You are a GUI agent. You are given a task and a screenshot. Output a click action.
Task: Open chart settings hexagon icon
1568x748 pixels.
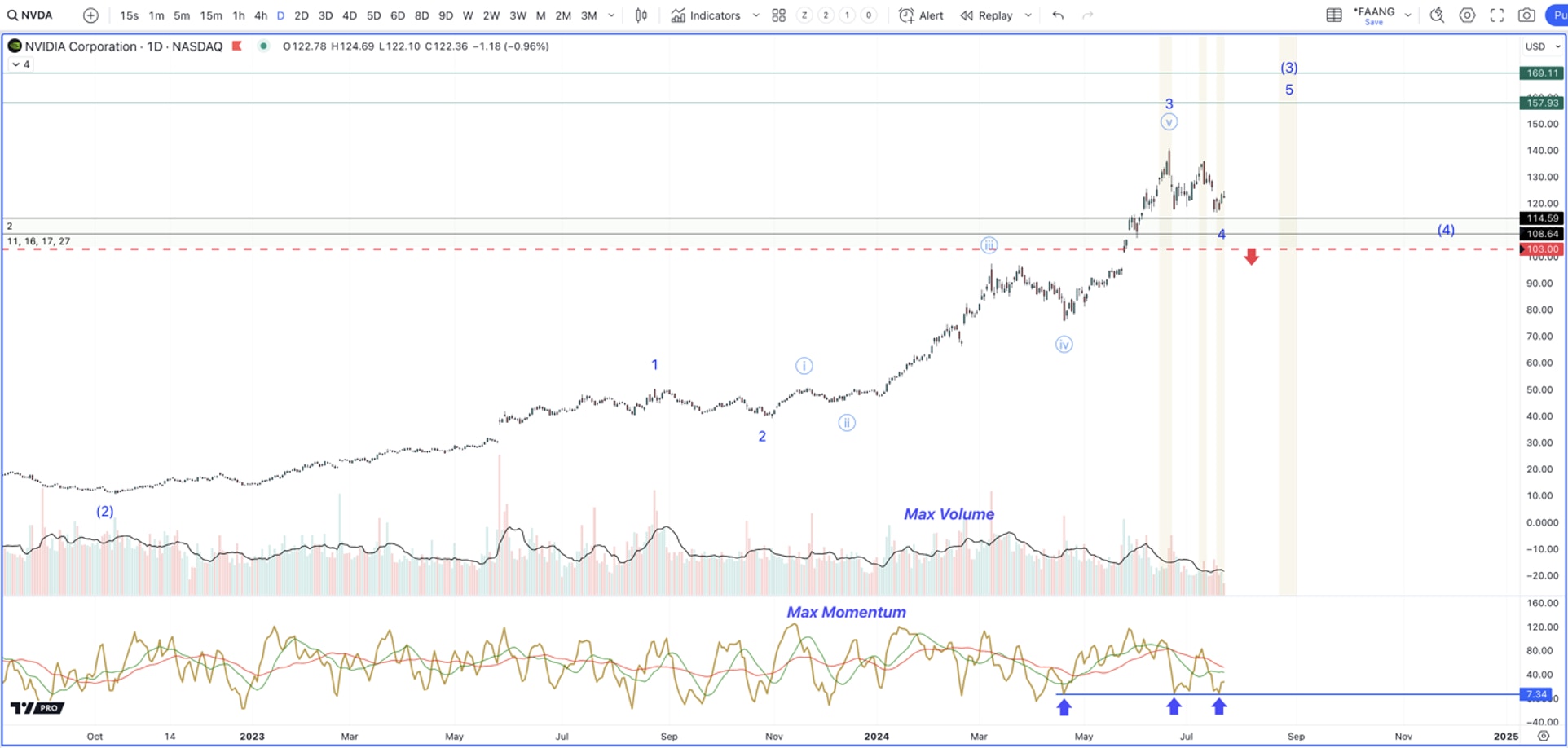[1467, 15]
